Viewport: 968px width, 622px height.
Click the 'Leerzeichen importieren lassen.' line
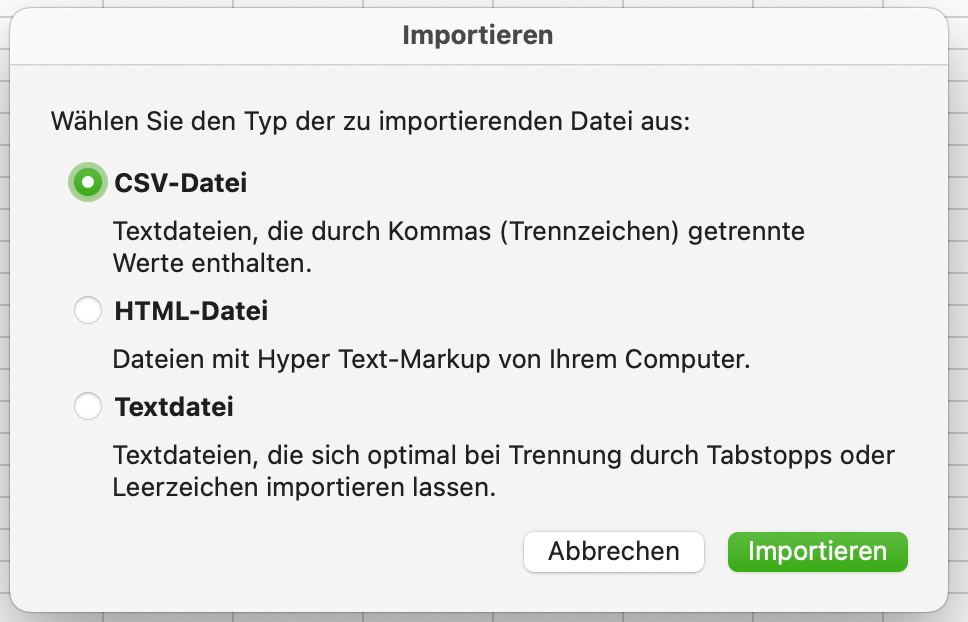point(304,487)
